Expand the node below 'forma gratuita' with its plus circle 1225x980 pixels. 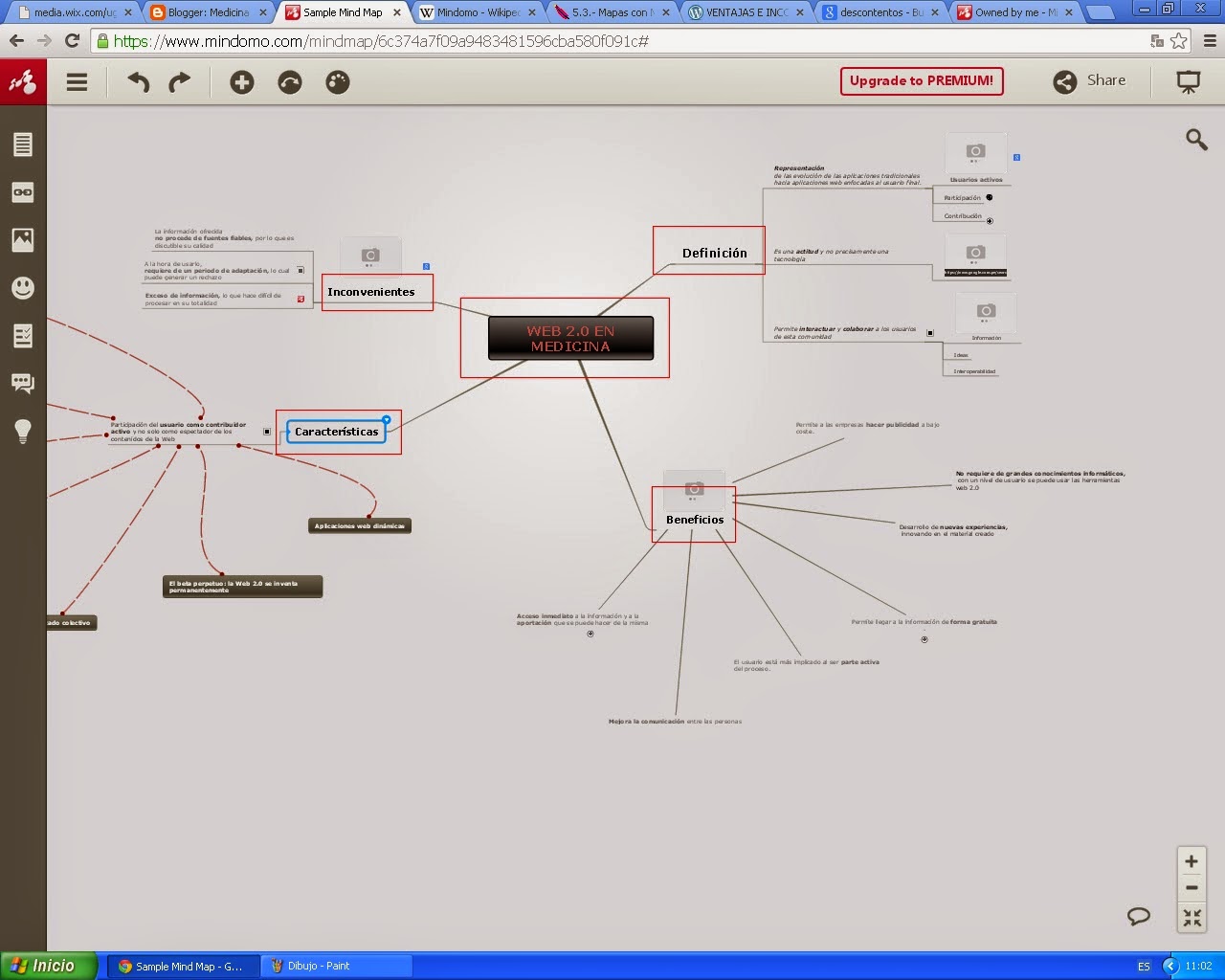tap(924, 638)
